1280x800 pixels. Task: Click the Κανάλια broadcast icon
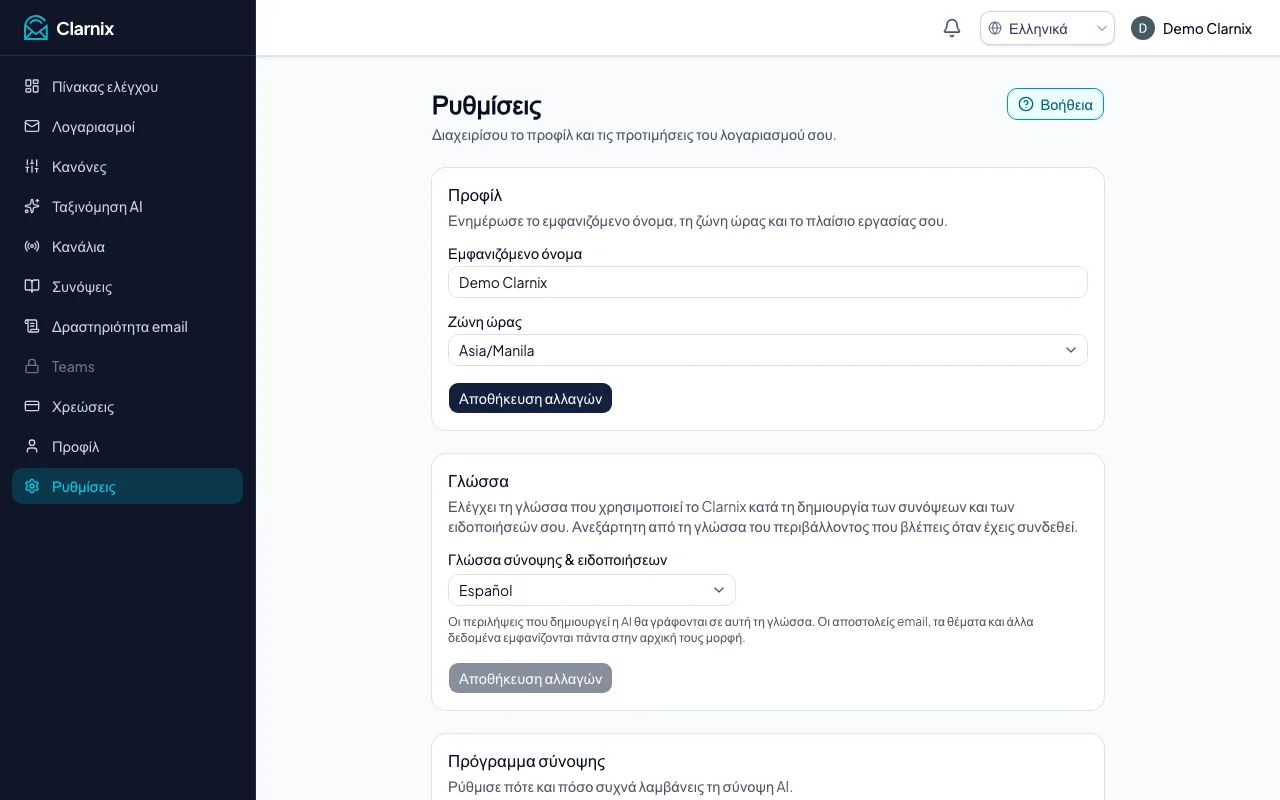32,246
